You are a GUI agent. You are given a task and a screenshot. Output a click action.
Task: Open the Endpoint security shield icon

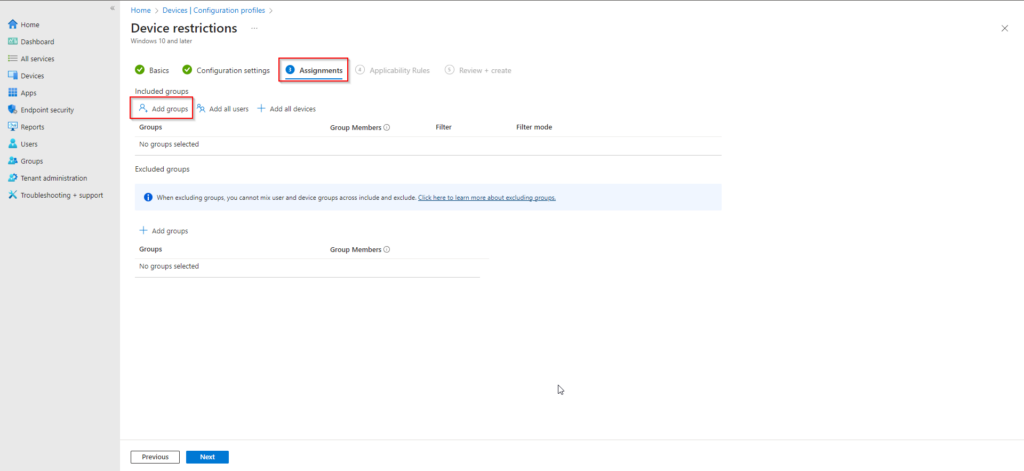coord(12,110)
